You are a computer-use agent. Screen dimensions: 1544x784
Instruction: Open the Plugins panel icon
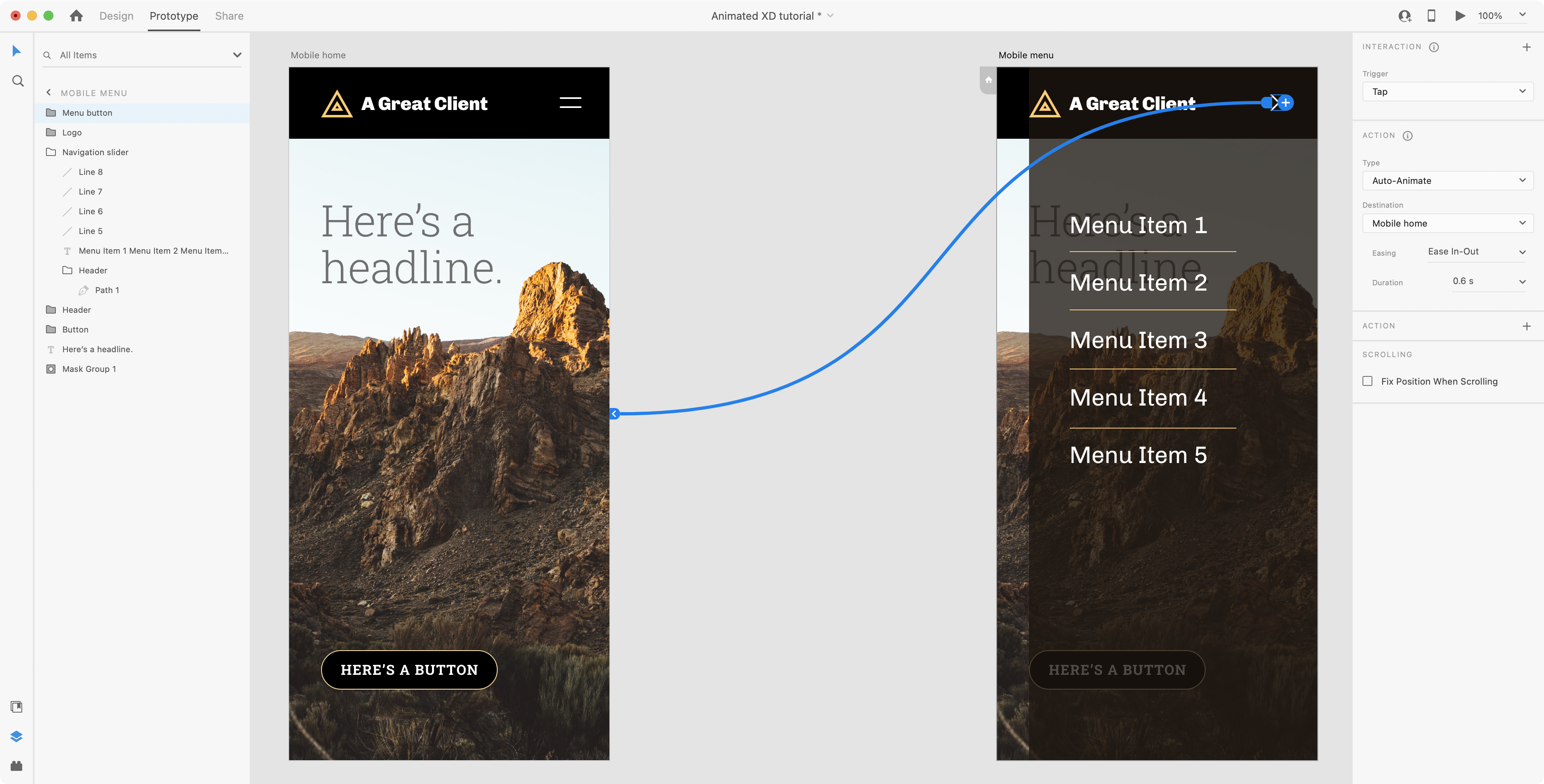tap(17, 766)
